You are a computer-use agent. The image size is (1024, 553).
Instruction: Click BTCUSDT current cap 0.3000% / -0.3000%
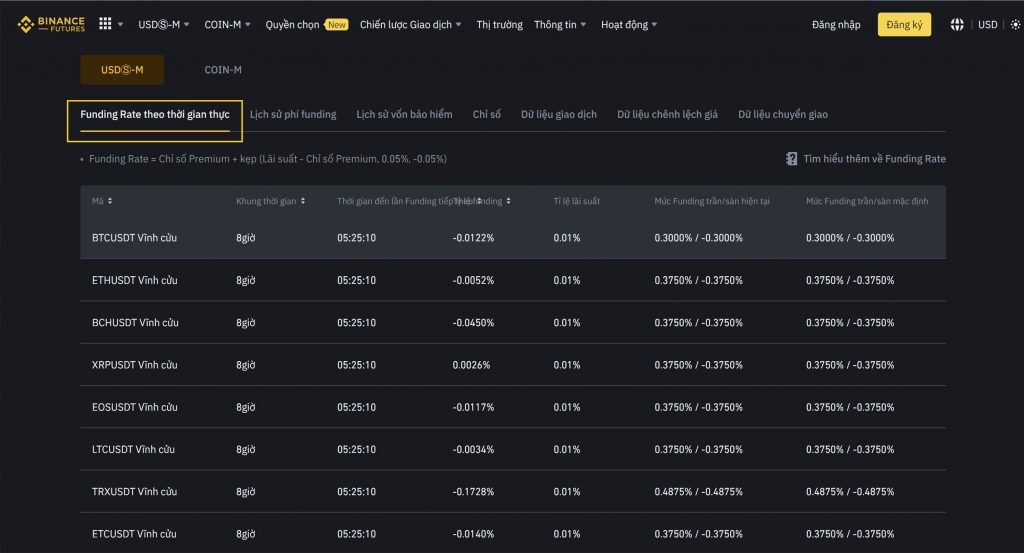tap(698, 238)
